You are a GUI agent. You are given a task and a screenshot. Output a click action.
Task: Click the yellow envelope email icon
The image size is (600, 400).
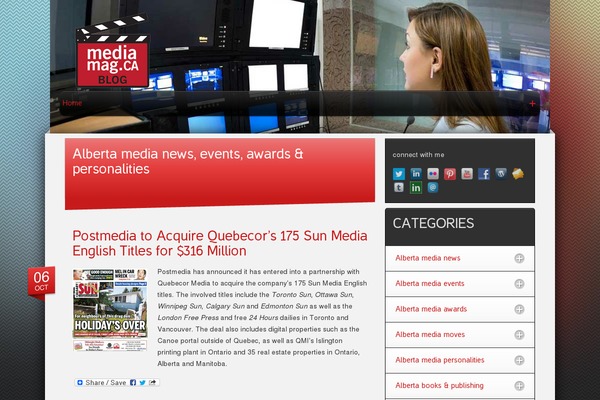518,174
